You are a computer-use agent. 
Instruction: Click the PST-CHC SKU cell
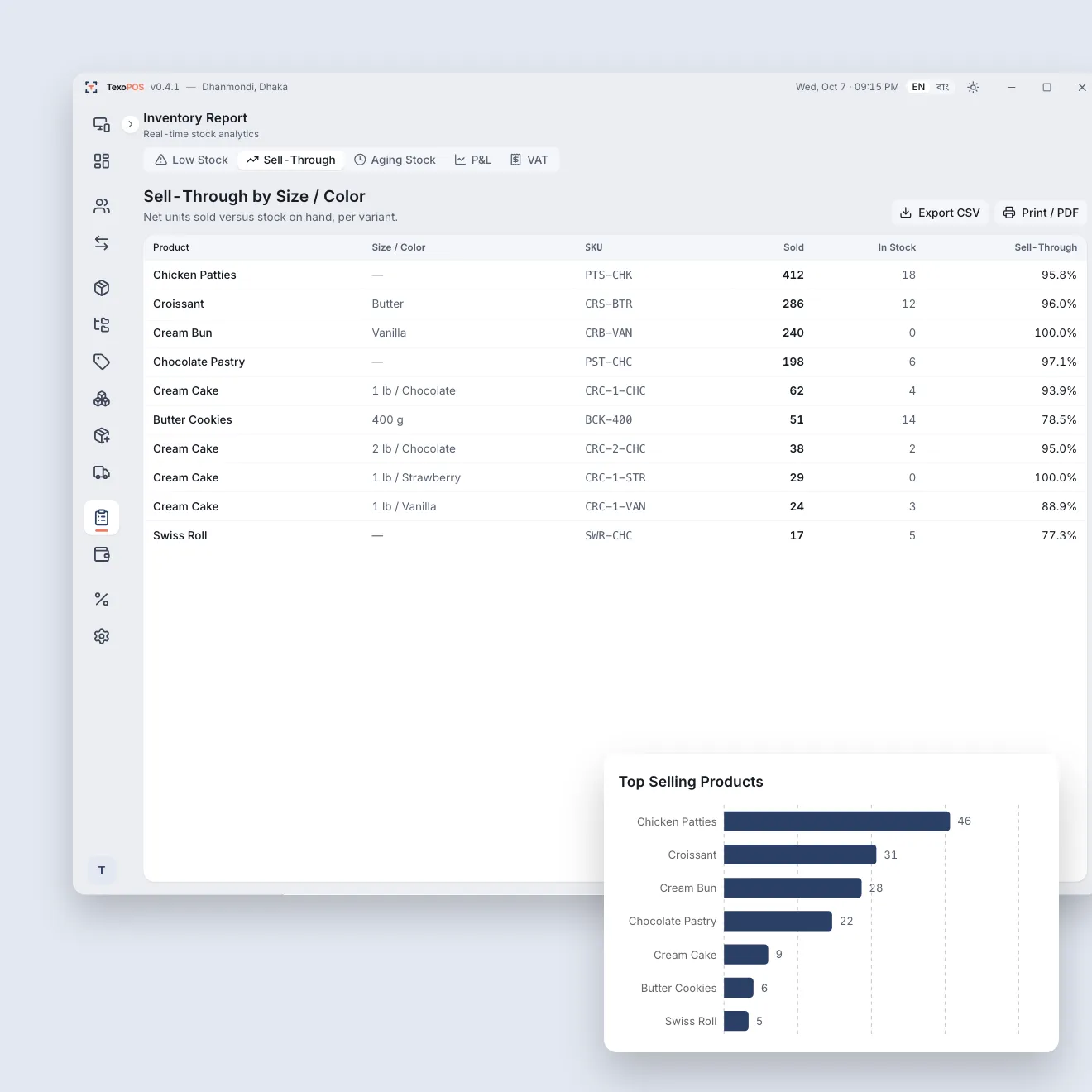(x=609, y=362)
